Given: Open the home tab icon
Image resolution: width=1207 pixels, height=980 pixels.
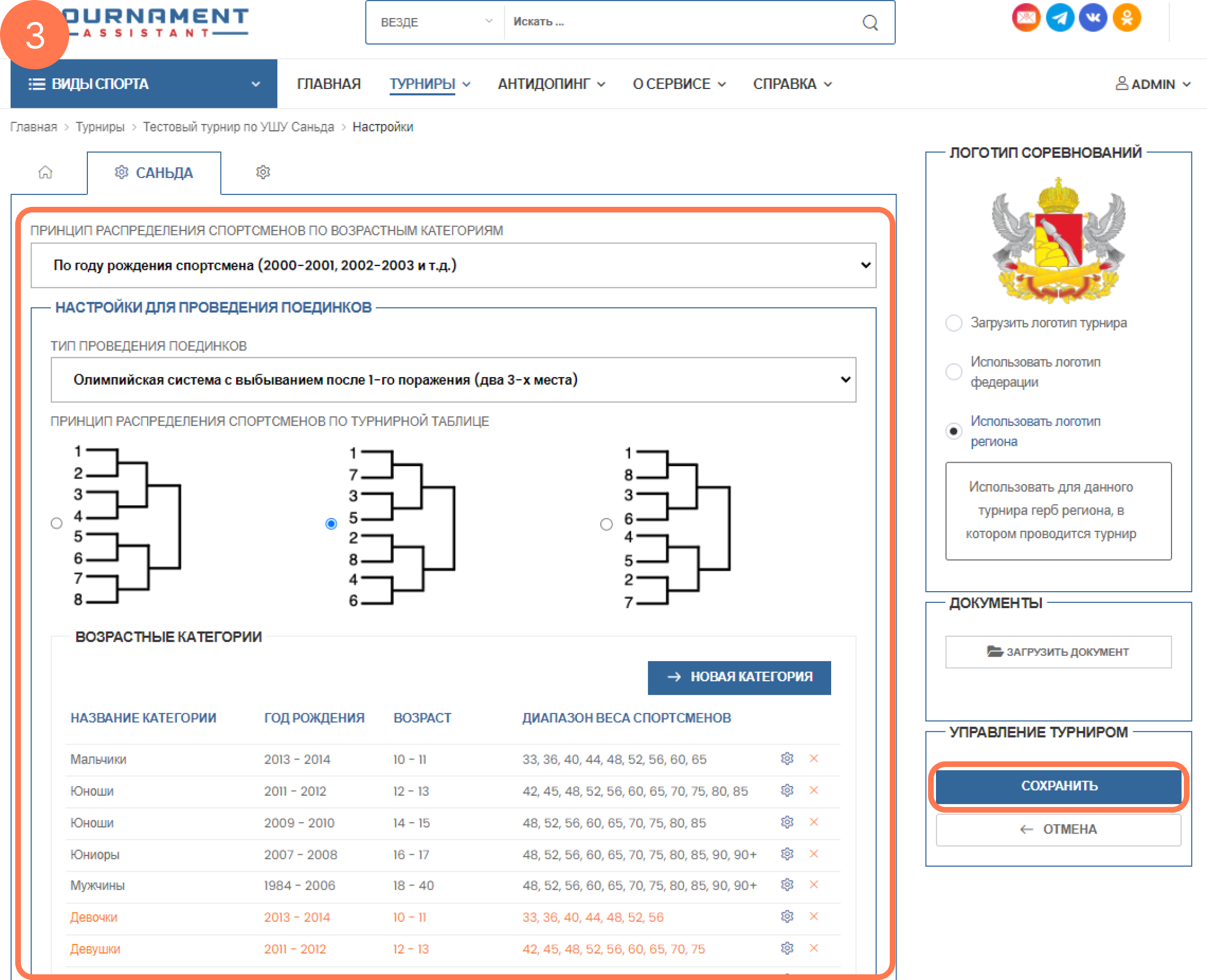Looking at the screenshot, I should tap(45, 172).
